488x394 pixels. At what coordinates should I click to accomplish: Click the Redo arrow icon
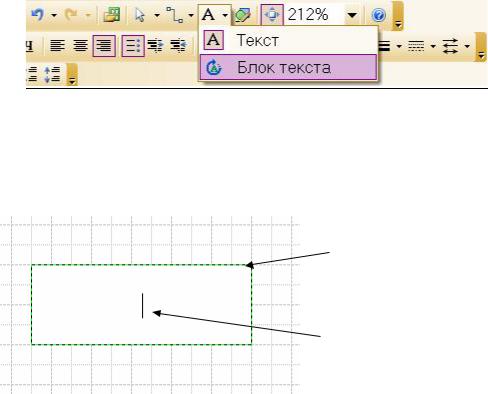pos(71,15)
